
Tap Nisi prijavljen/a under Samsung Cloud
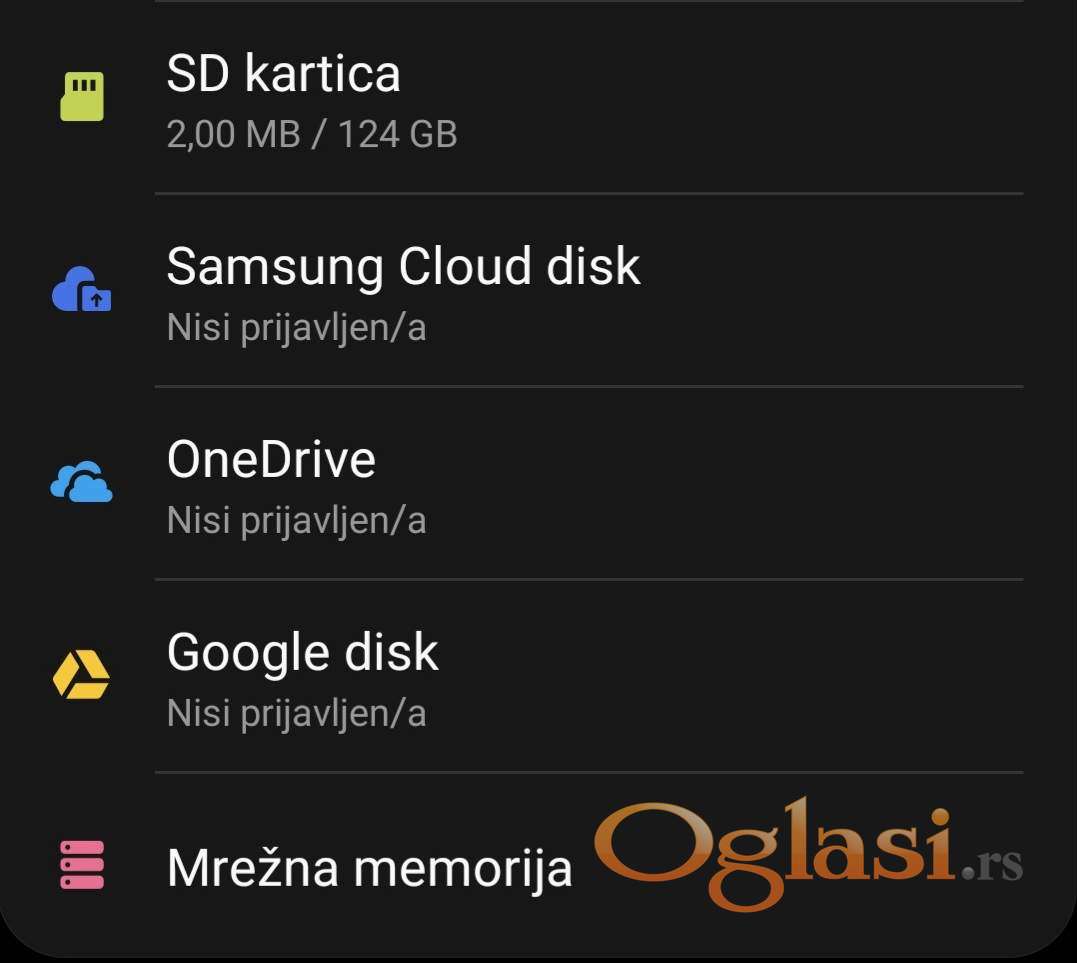[x=297, y=328]
